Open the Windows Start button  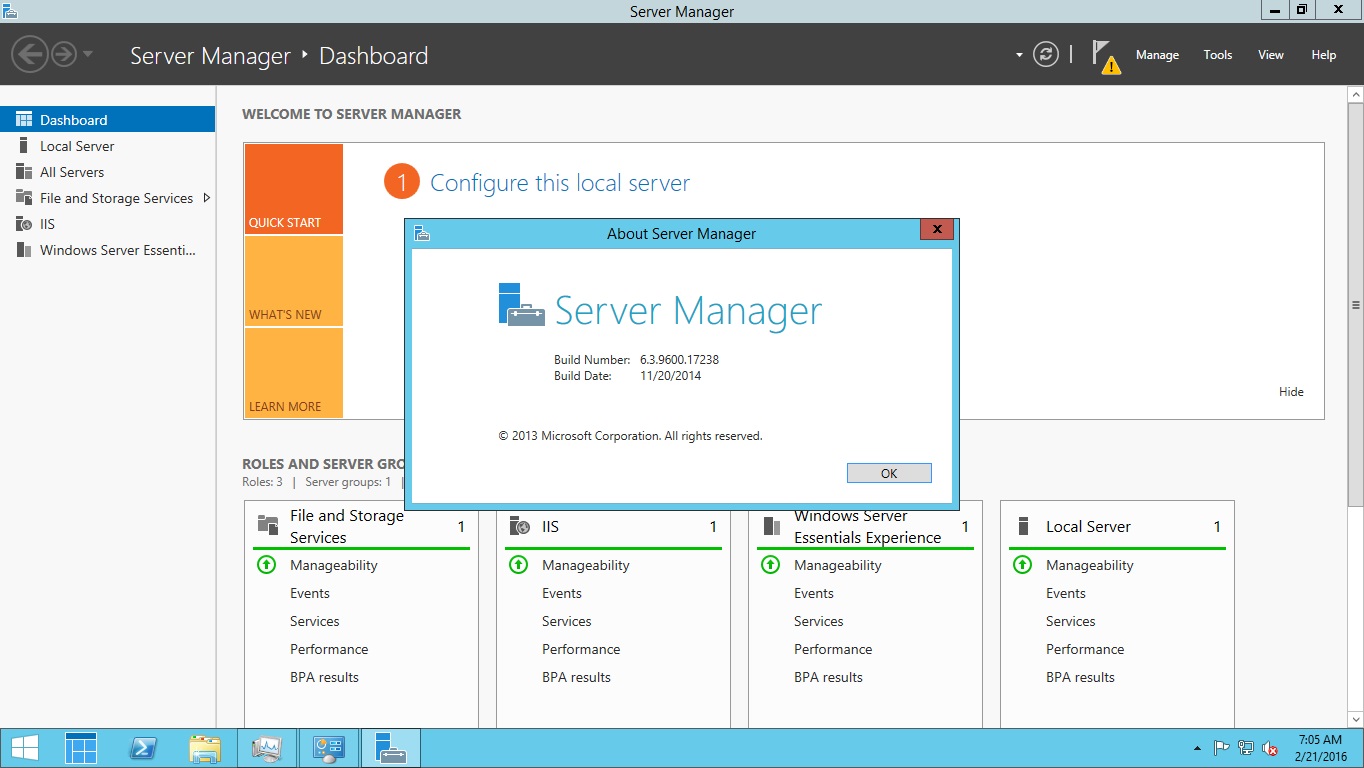click(x=25, y=748)
